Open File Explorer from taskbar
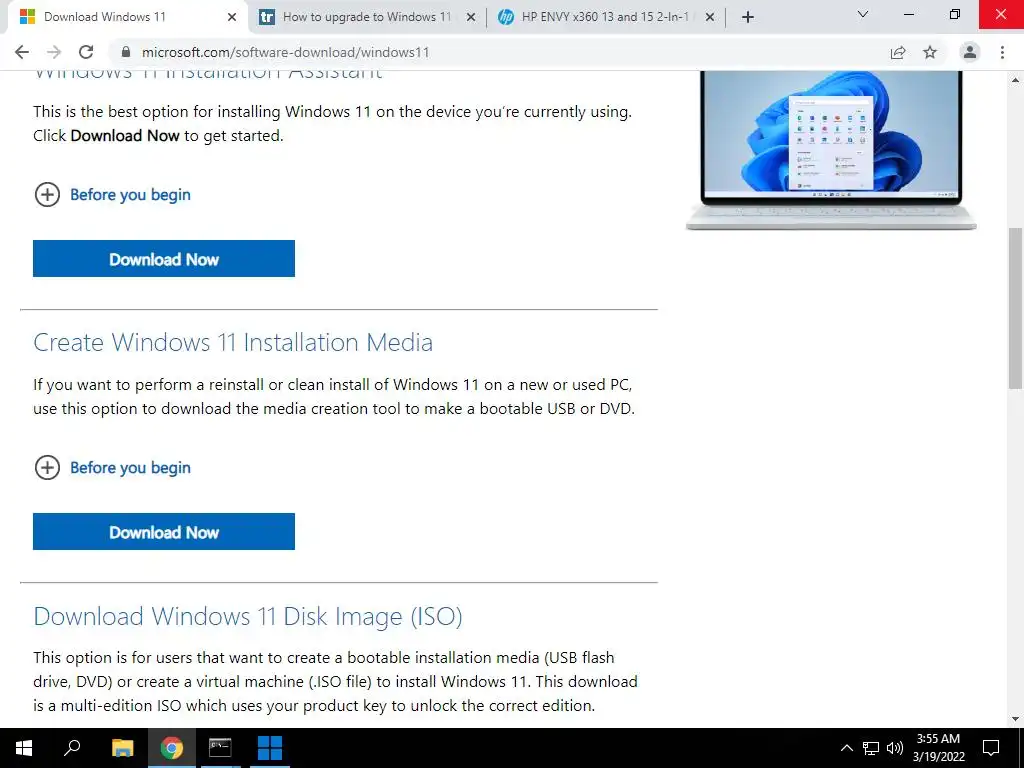 click(122, 748)
